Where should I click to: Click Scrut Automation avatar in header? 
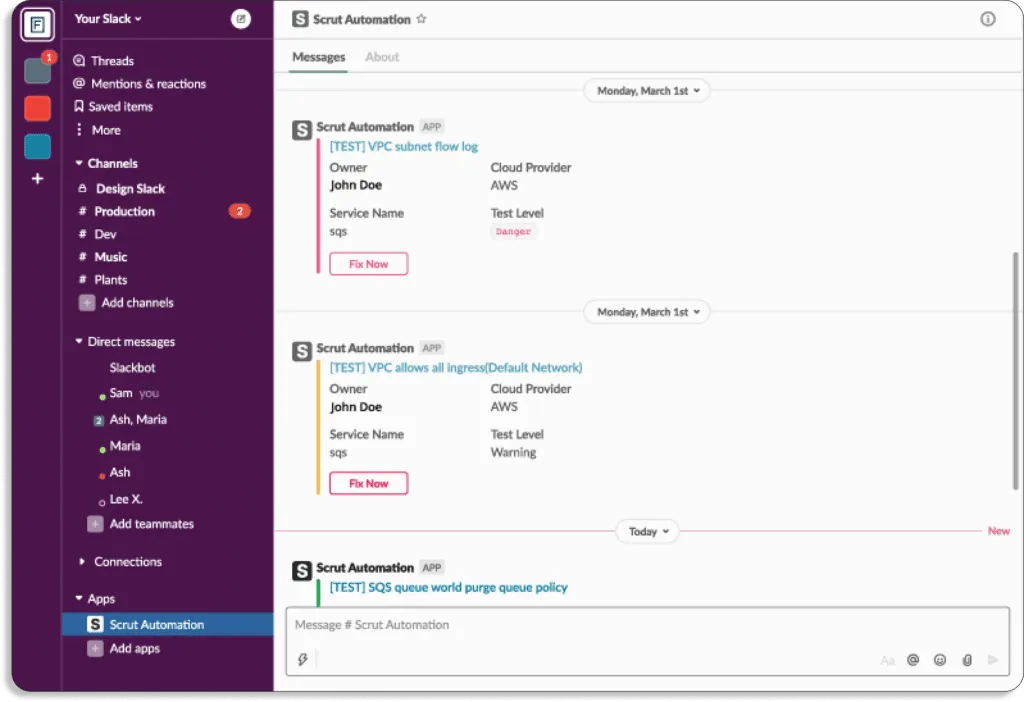coord(300,19)
